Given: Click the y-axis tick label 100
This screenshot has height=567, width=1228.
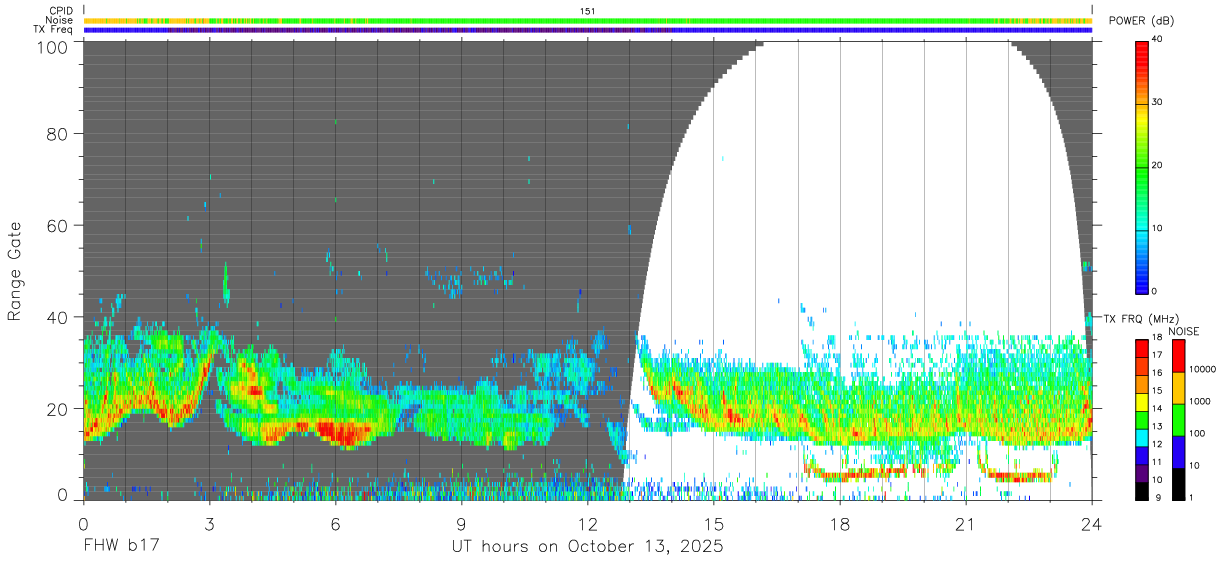Looking at the screenshot, I should 53,46.
